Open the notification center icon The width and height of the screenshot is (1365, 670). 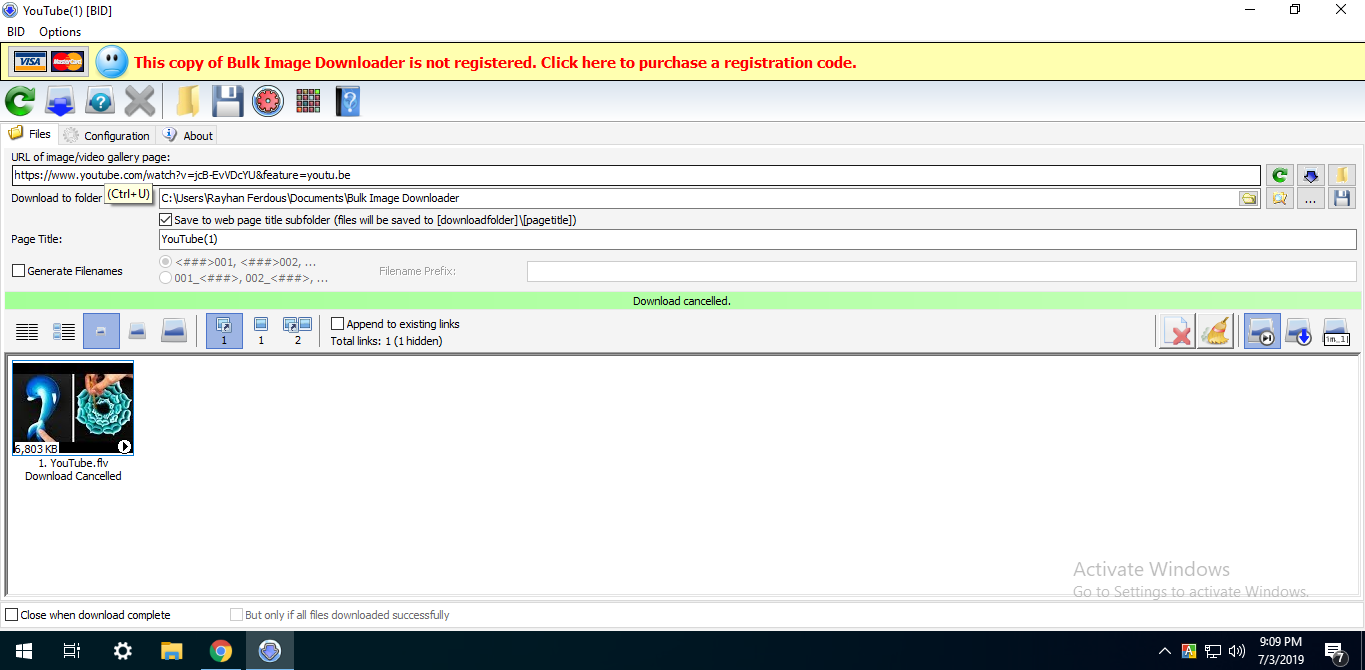point(1335,651)
